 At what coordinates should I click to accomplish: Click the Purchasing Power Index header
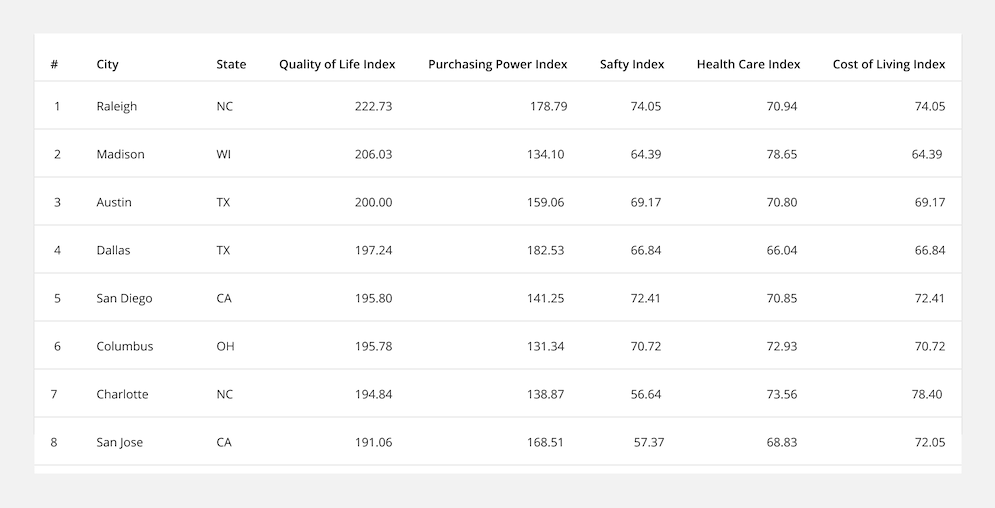[498, 64]
